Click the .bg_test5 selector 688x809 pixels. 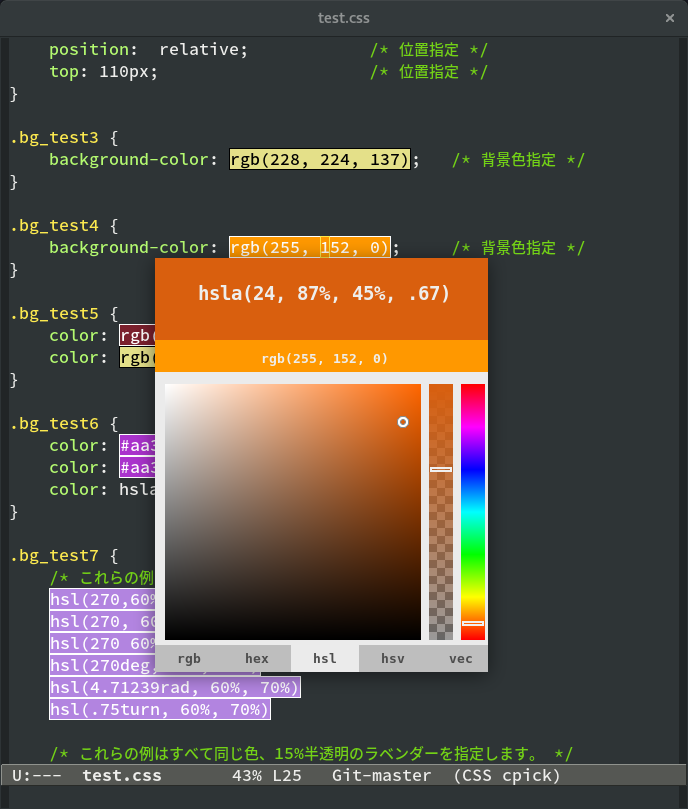point(54,314)
